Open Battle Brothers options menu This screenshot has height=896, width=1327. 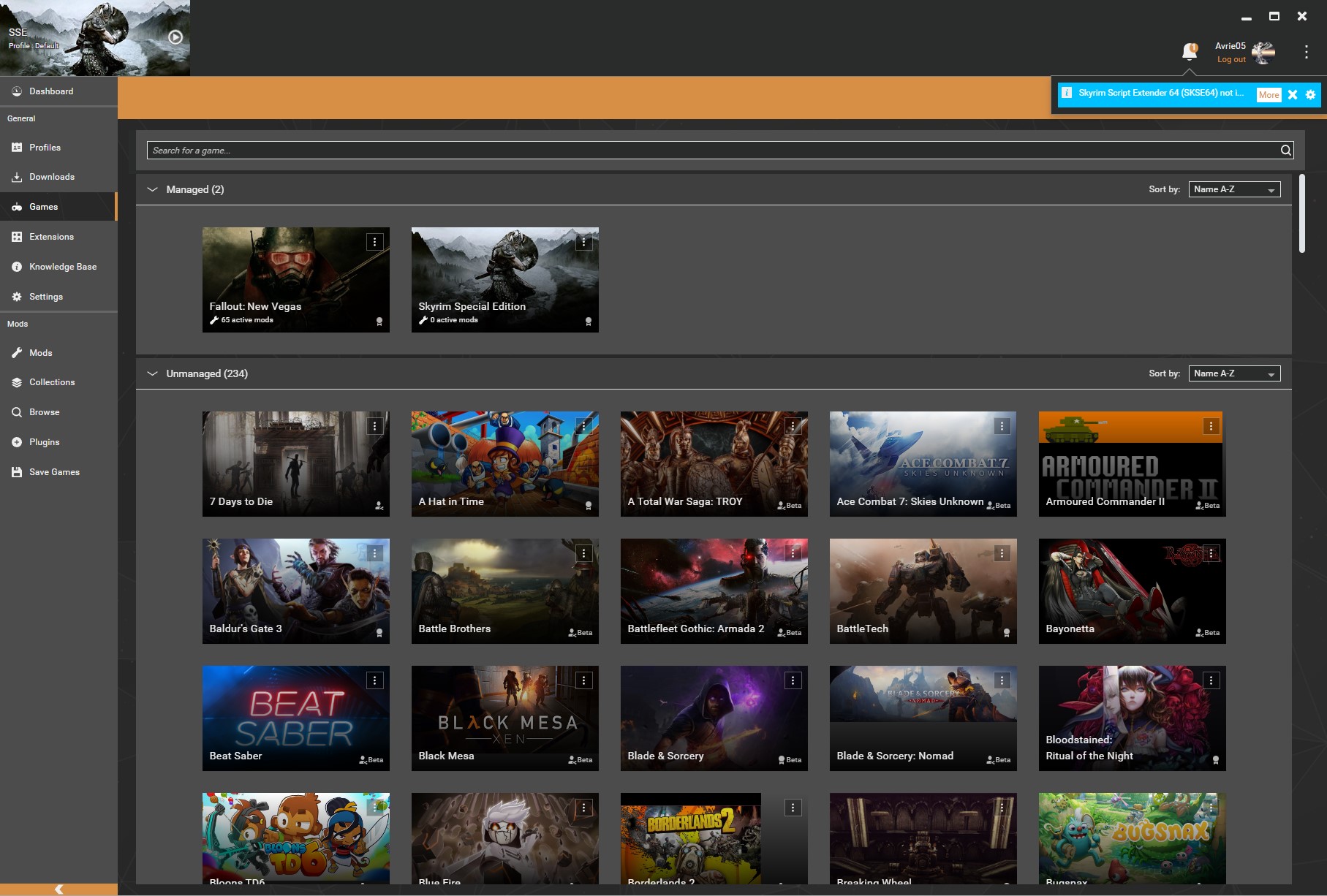(584, 553)
